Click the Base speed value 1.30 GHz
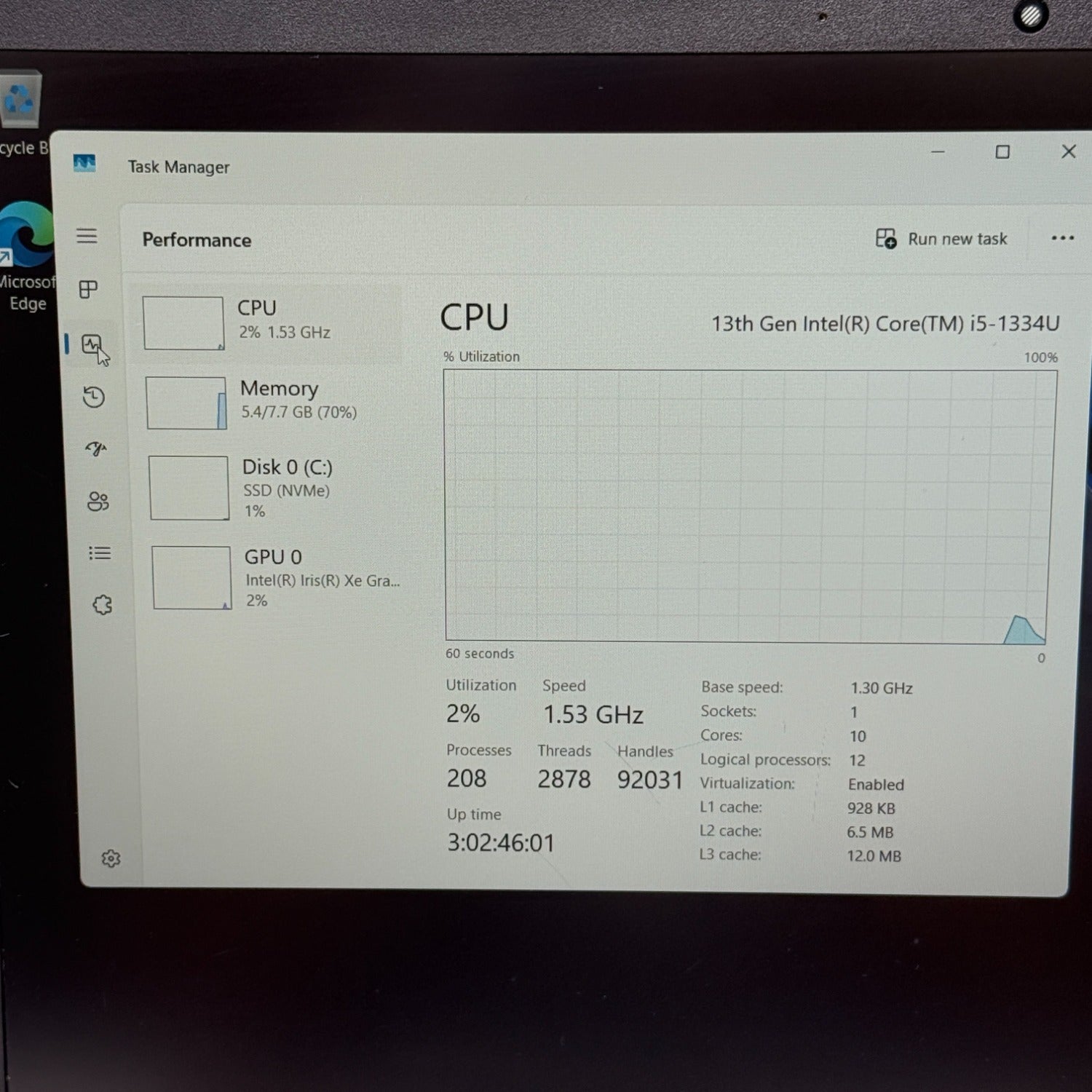 882,688
